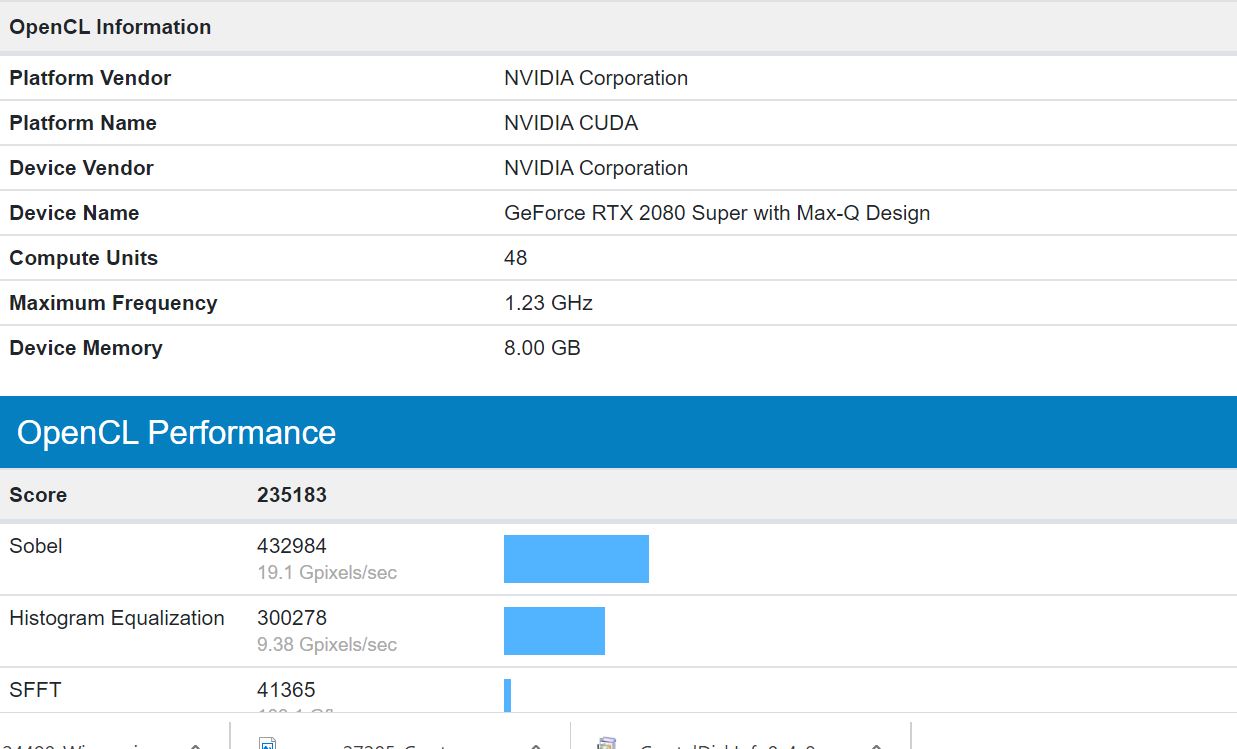Click the Sobel score 432984

(292, 546)
